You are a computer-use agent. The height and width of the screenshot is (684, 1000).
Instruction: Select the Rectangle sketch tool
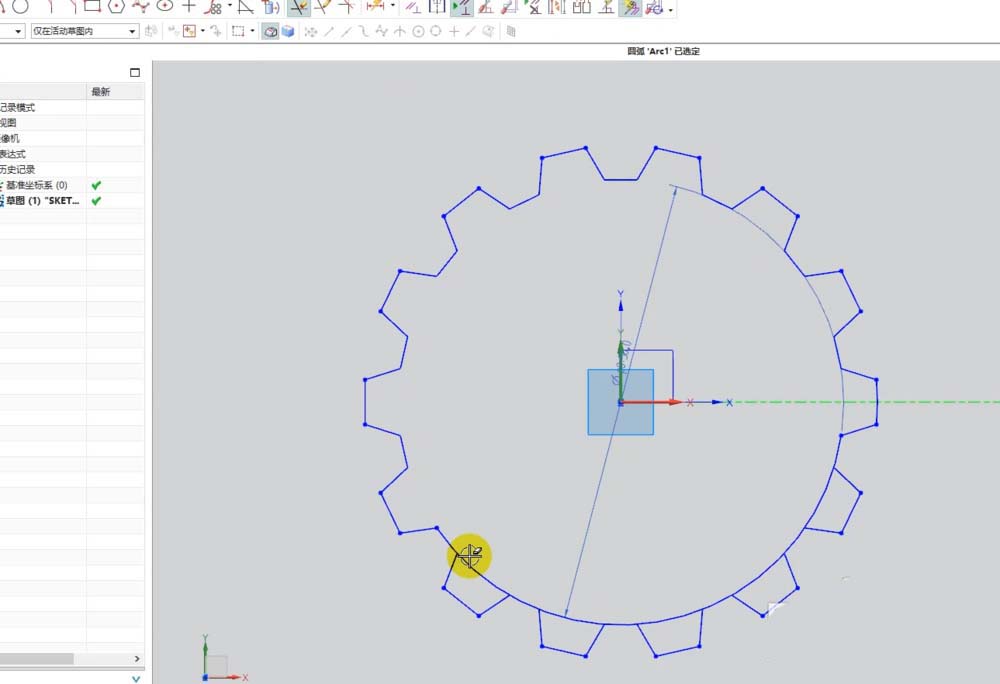pyautogui.click(x=93, y=6)
